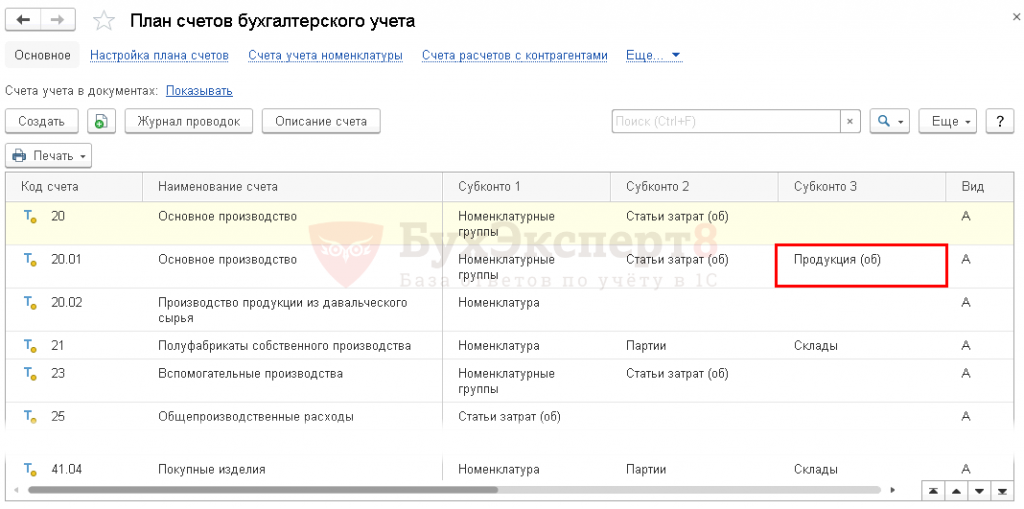Click the Субконто 2 column header
Image resolution: width=1024 pixels, height=509 pixels.
pos(694,187)
